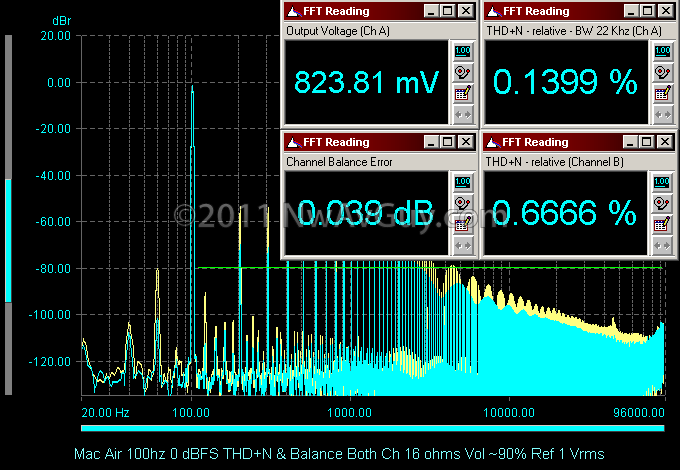
Task: Click the title bar icon of Channel Balance Error window
Action: coord(294,142)
